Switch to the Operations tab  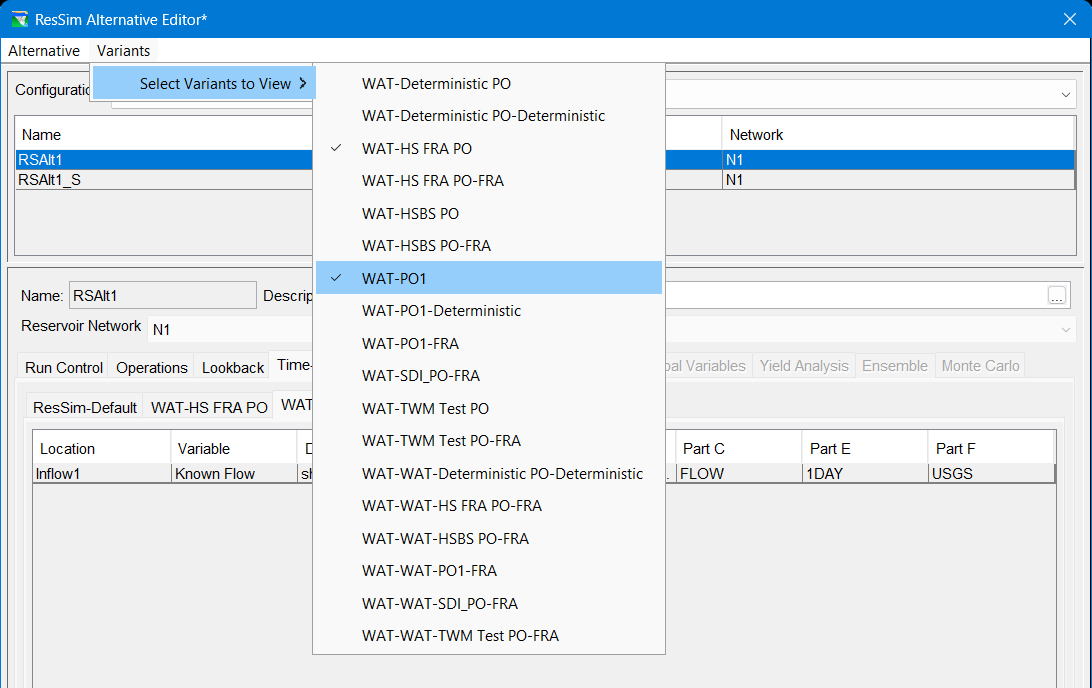(x=152, y=367)
